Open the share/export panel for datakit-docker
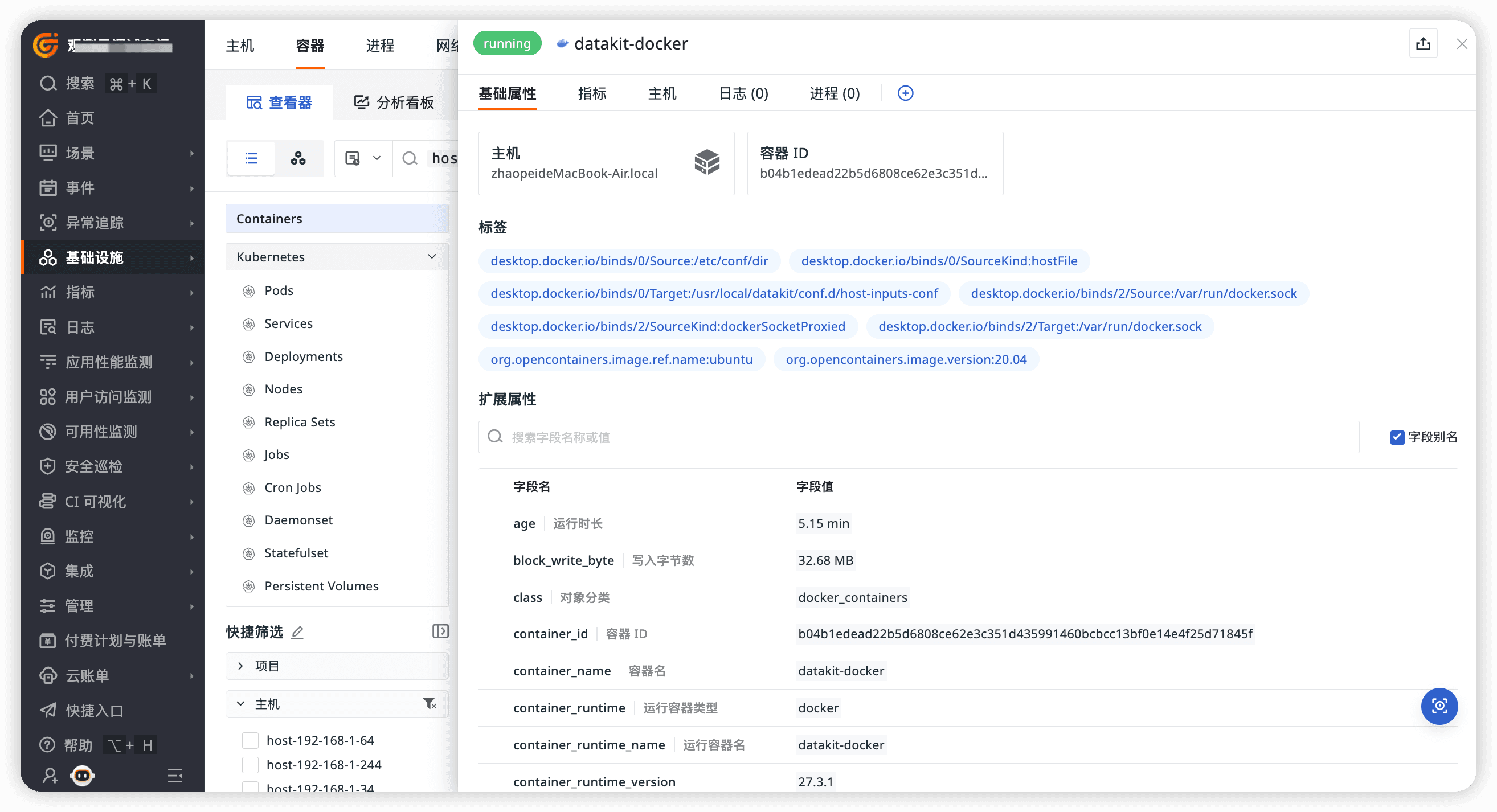The width and height of the screenshot is (1497, 812). pyautogui.click(x=1423, y=44)
